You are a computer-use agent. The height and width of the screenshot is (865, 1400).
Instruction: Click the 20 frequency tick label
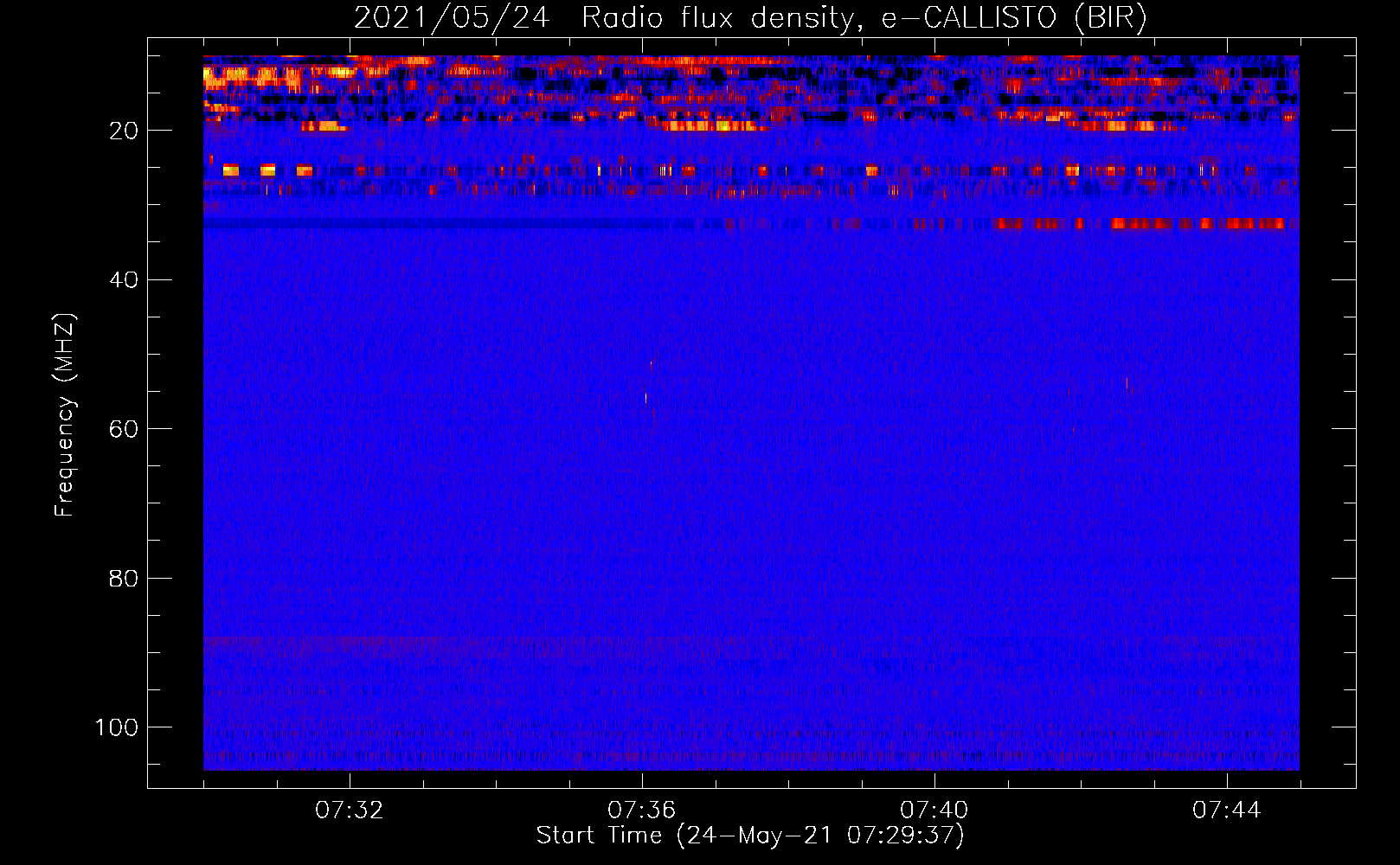[x=124, y=131]
